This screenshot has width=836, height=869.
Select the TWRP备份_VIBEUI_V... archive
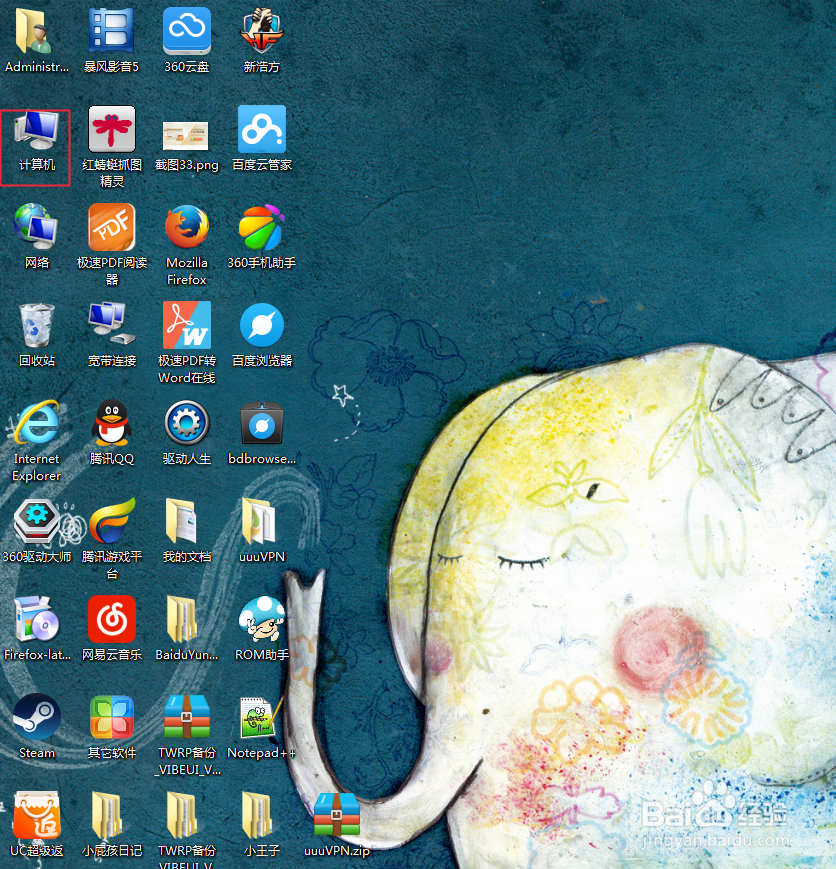[x=186, y=717]
